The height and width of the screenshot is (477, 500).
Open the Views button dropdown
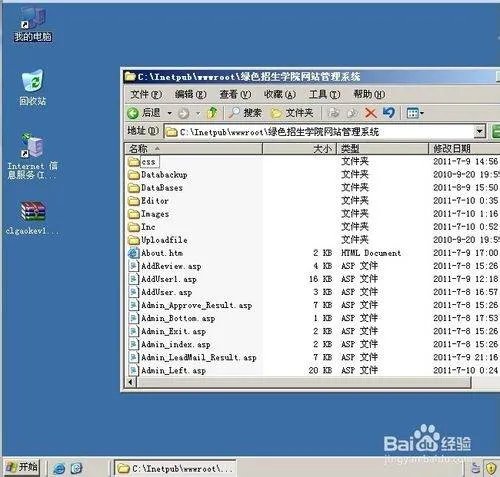(415, 113)
